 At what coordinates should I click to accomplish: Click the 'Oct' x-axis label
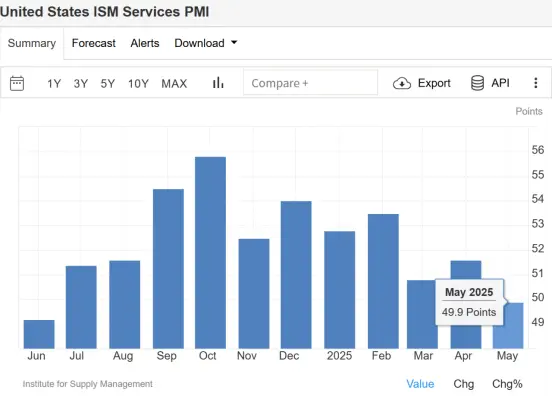(x=207, y=355)
